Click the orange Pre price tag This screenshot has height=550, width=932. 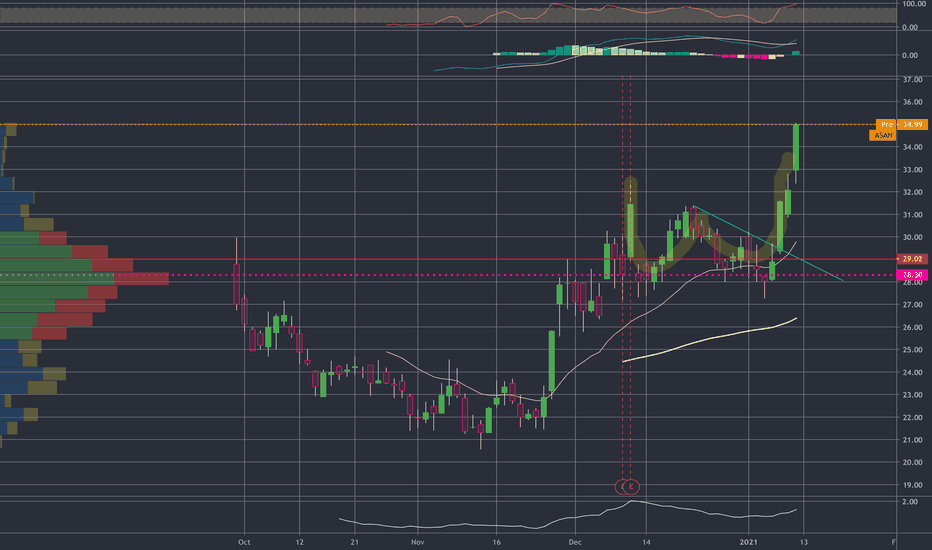tap(902, 125)
